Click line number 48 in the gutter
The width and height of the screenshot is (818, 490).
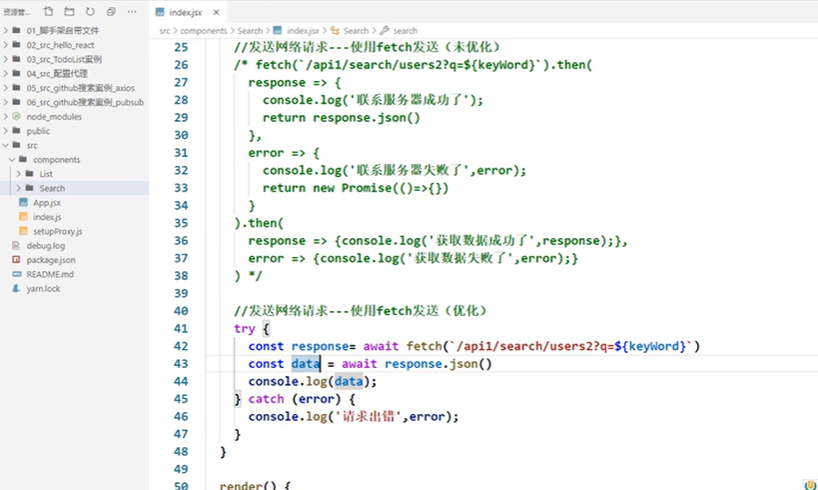[181, 451]
